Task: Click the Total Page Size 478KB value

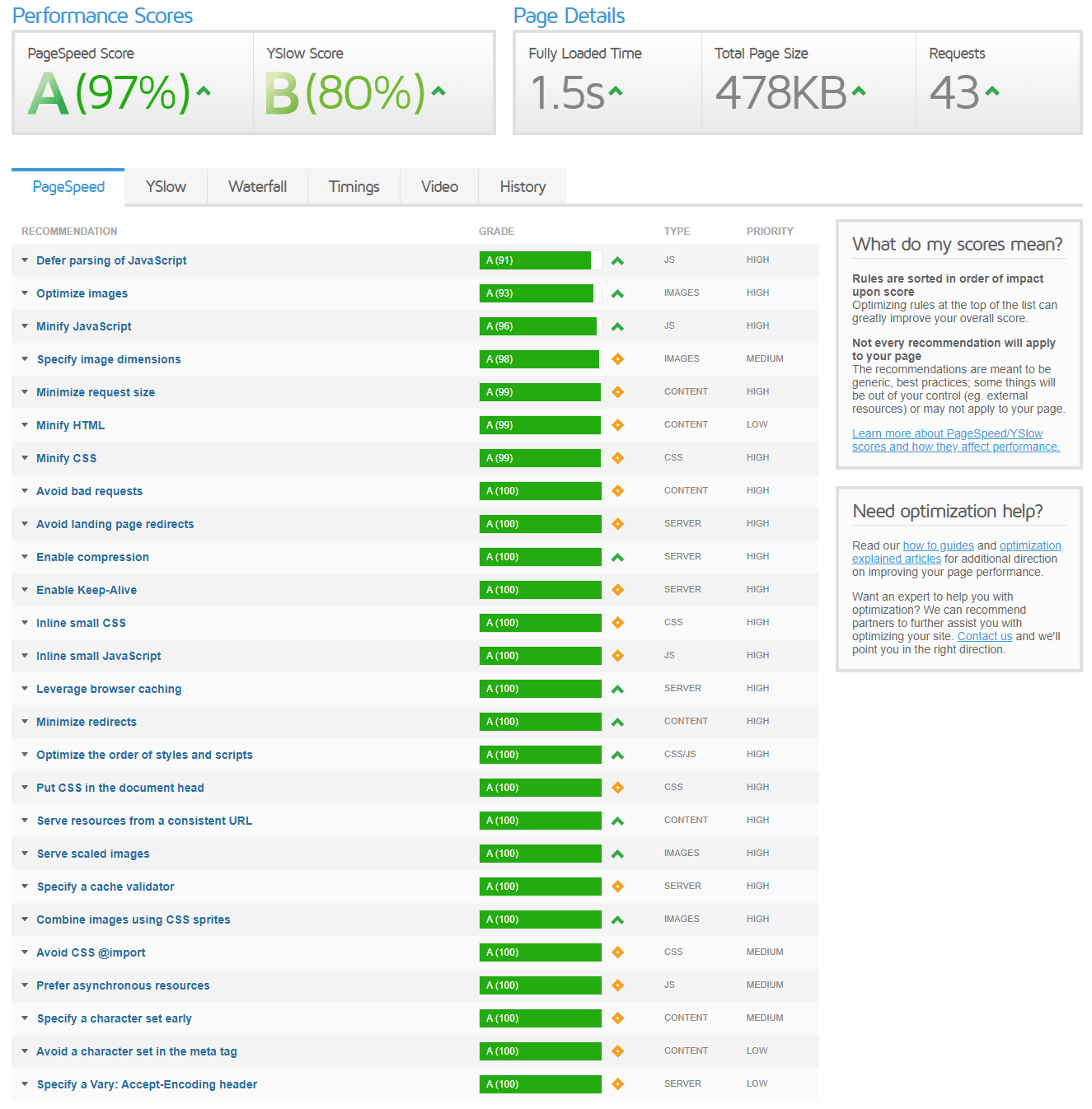Action: coord(780,92)
